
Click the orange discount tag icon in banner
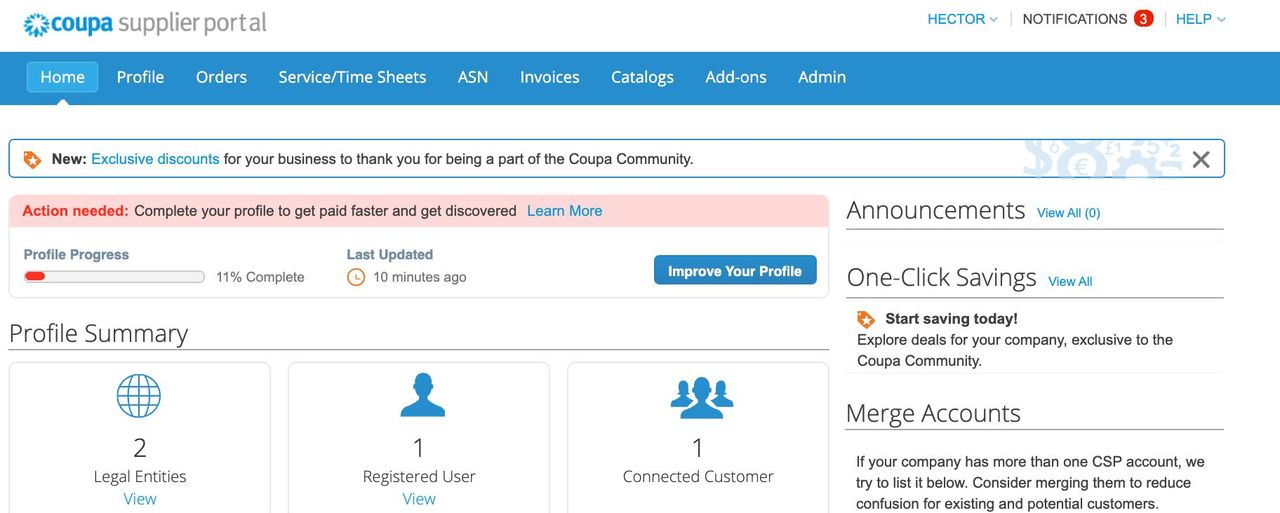(33, 159)
